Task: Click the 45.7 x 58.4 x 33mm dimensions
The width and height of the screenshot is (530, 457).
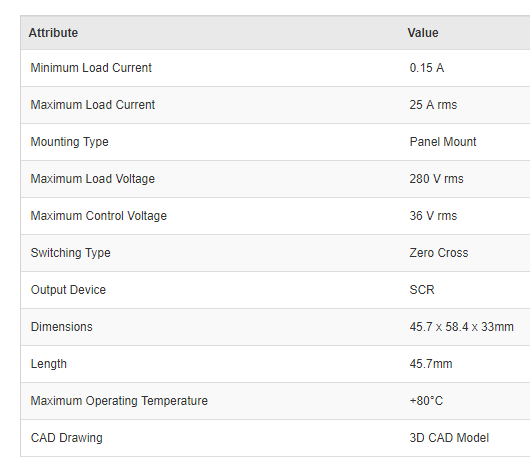Action: coord(462,327)
